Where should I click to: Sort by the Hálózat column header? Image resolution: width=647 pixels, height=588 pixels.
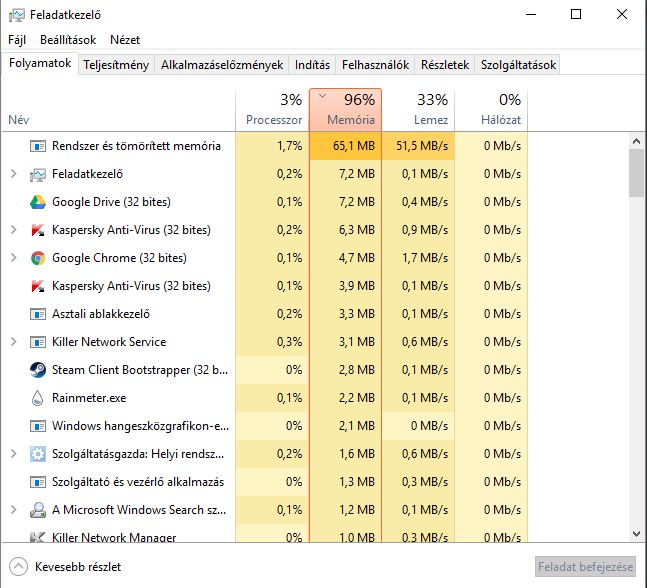click(x=491, y=110)
